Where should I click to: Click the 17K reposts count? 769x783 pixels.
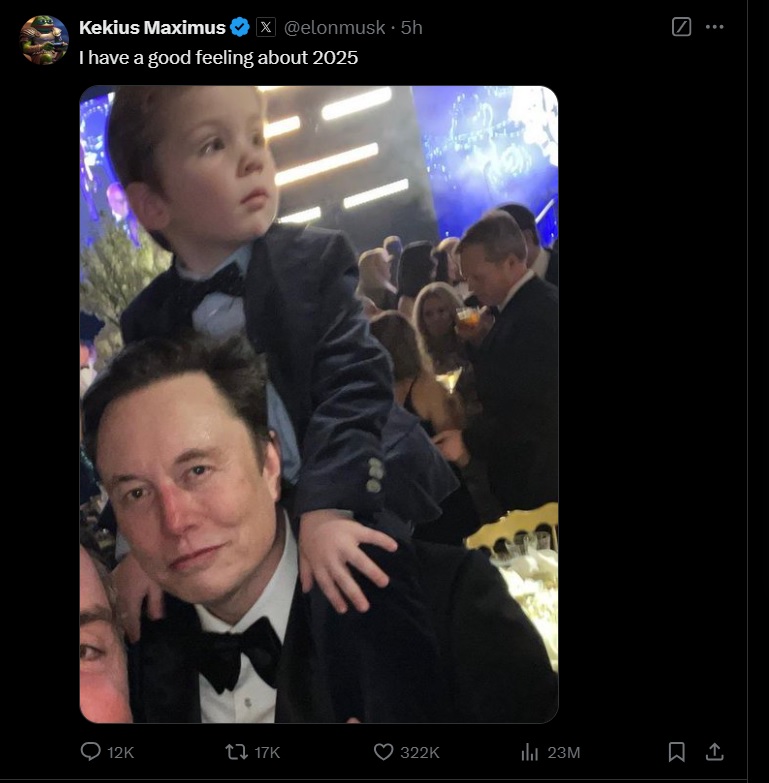coord(267,753)
